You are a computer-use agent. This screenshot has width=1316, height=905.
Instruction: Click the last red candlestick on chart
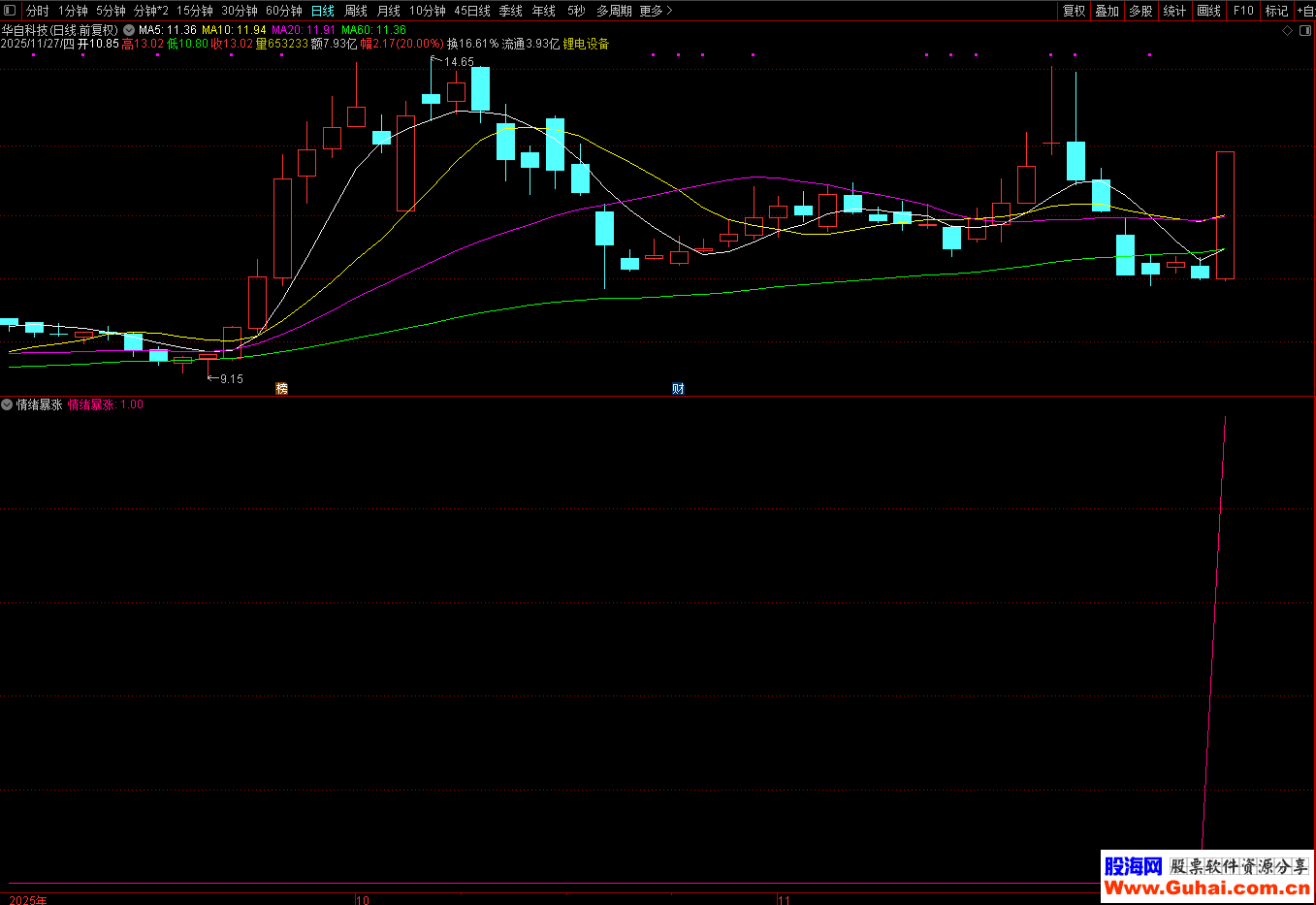click(x=1225, y=215)
